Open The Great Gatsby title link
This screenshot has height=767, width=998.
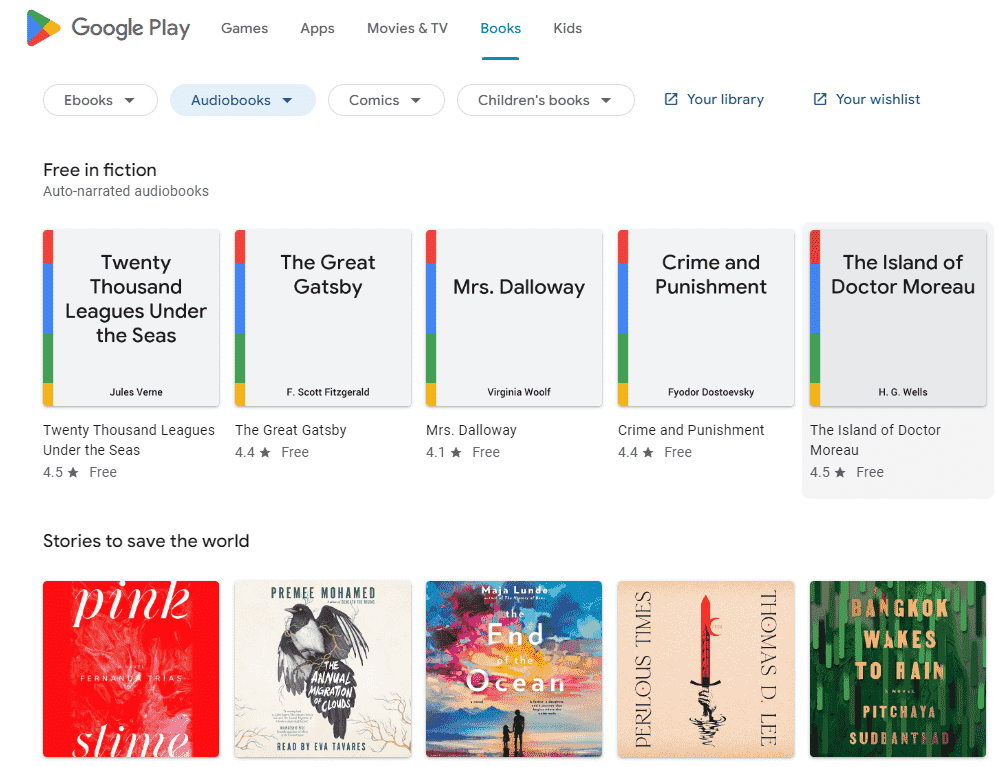point(291,430)
